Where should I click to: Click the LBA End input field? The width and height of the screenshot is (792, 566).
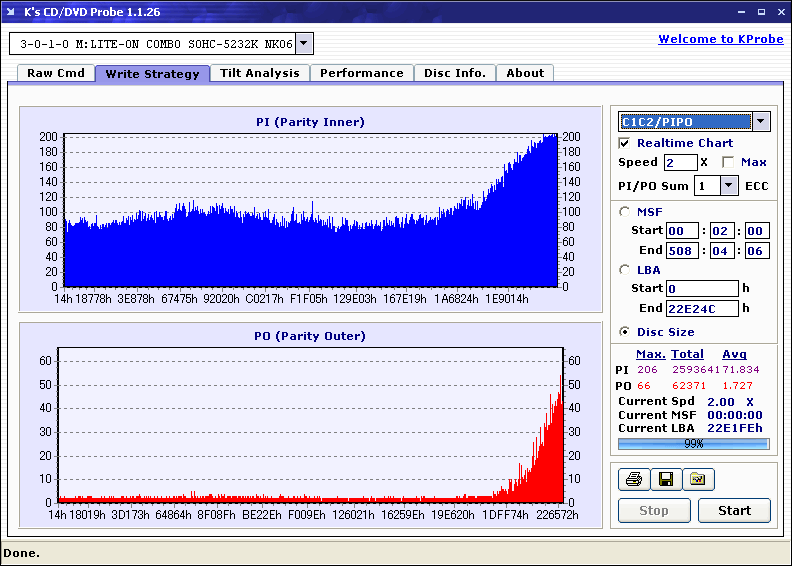click(x=702, y=308)
